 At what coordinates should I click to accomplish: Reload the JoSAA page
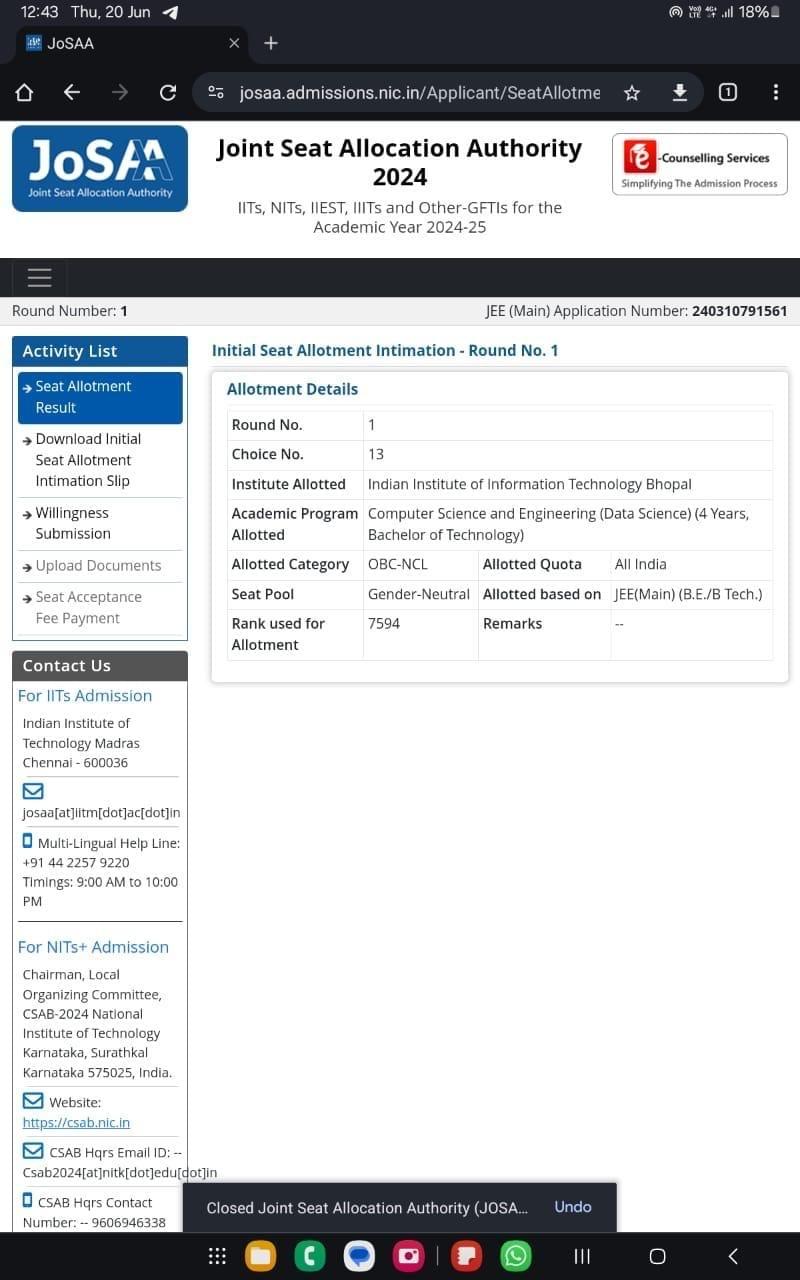point(168,93)
